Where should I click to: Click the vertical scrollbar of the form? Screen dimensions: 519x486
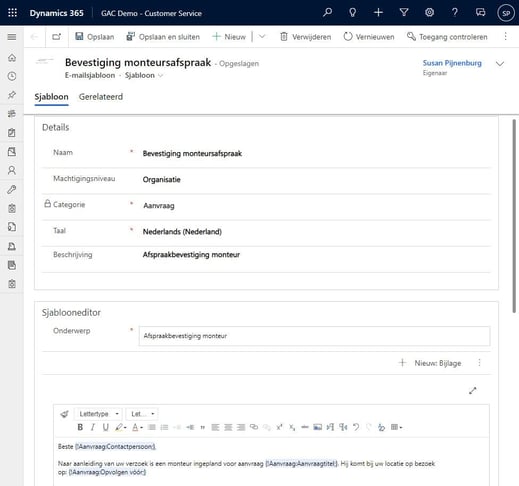point(514,216)
